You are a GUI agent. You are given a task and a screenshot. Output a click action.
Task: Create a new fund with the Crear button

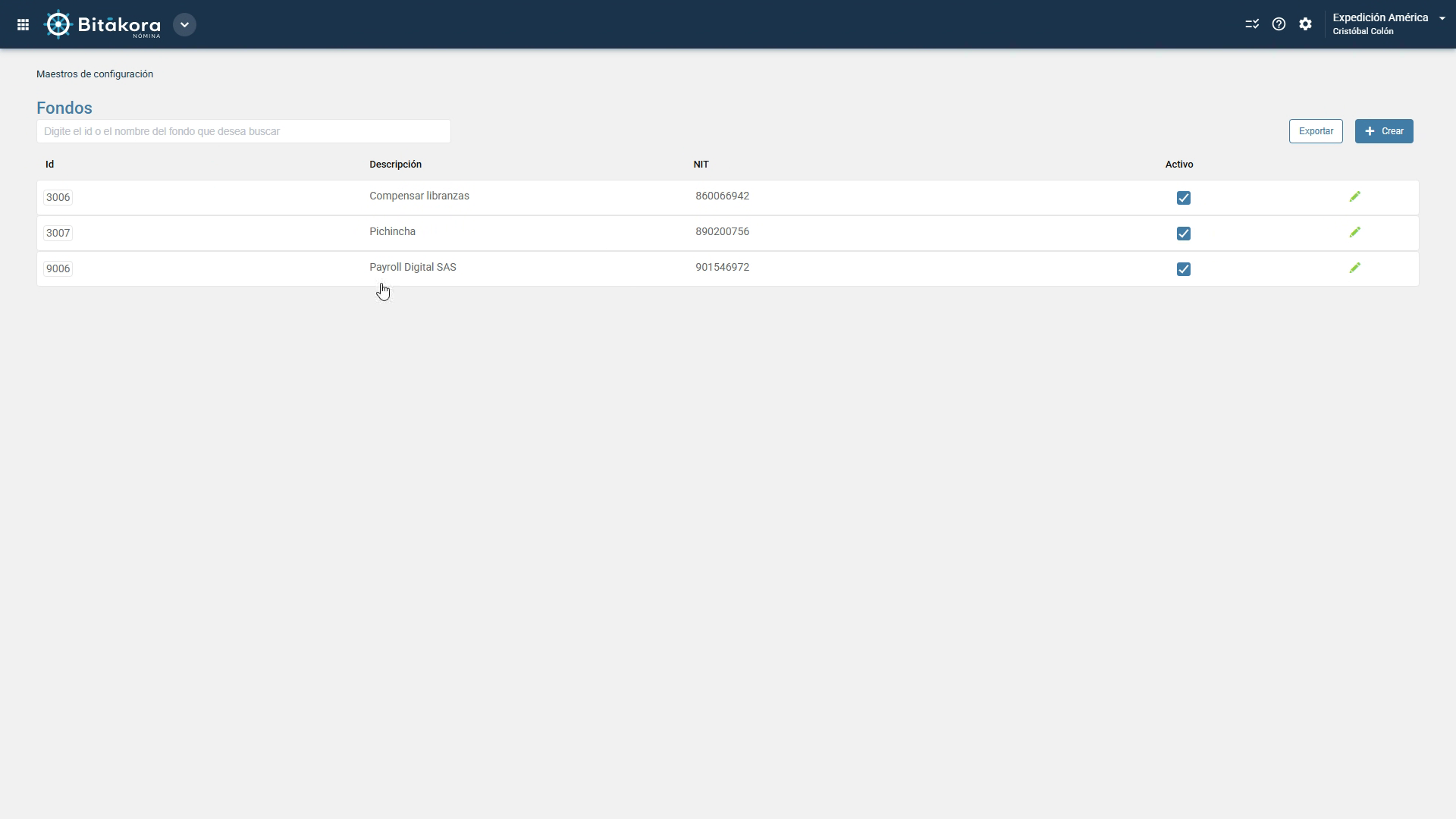[x=1384, y=131]
